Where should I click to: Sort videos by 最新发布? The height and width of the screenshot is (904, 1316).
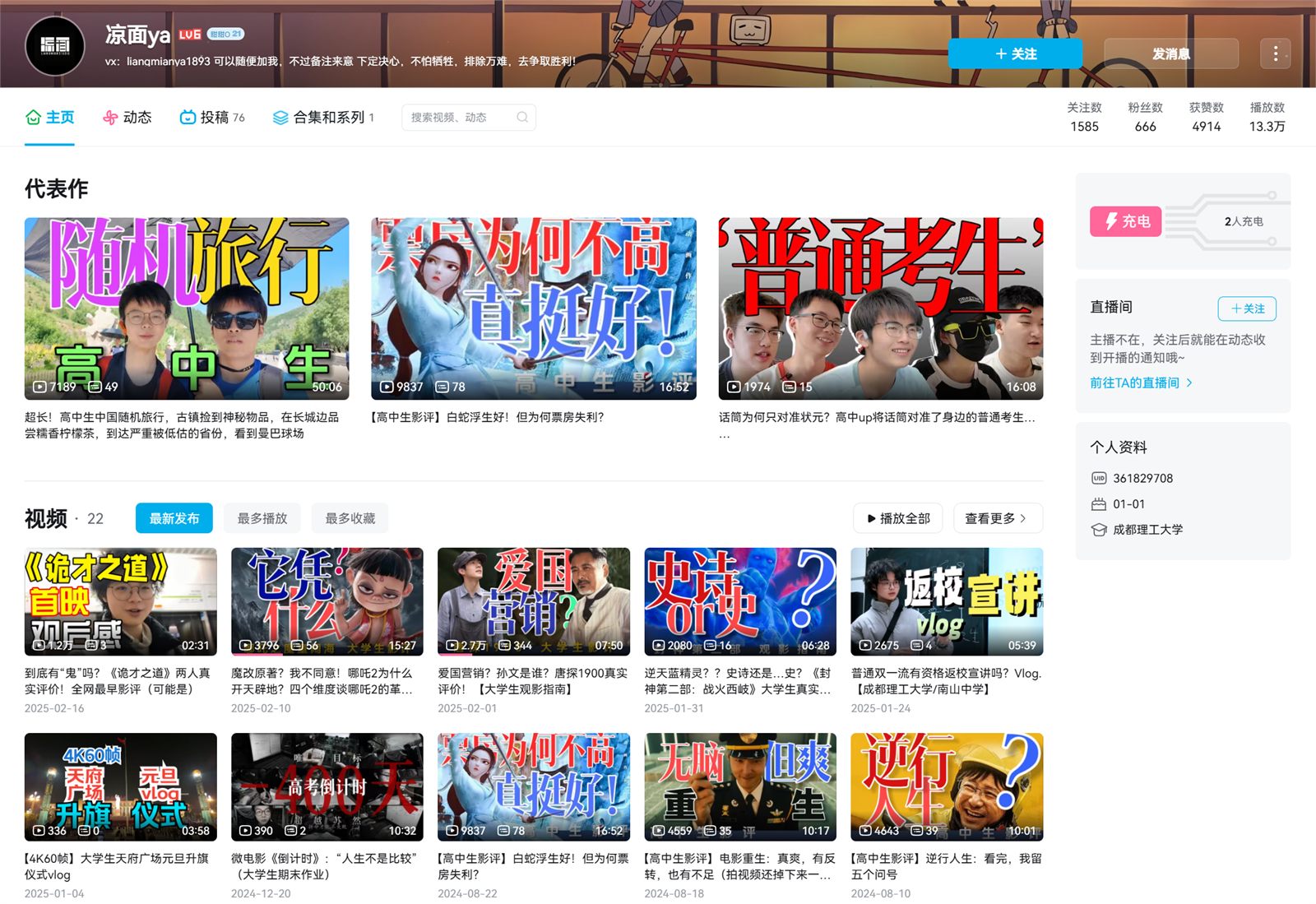174,518
